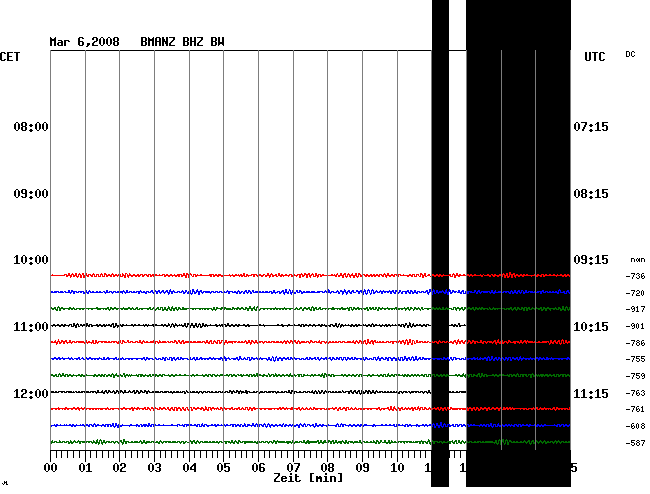Select the CET time label '12:00'
The width and height of the screenshot is (650, 494).
pos(31,393)
